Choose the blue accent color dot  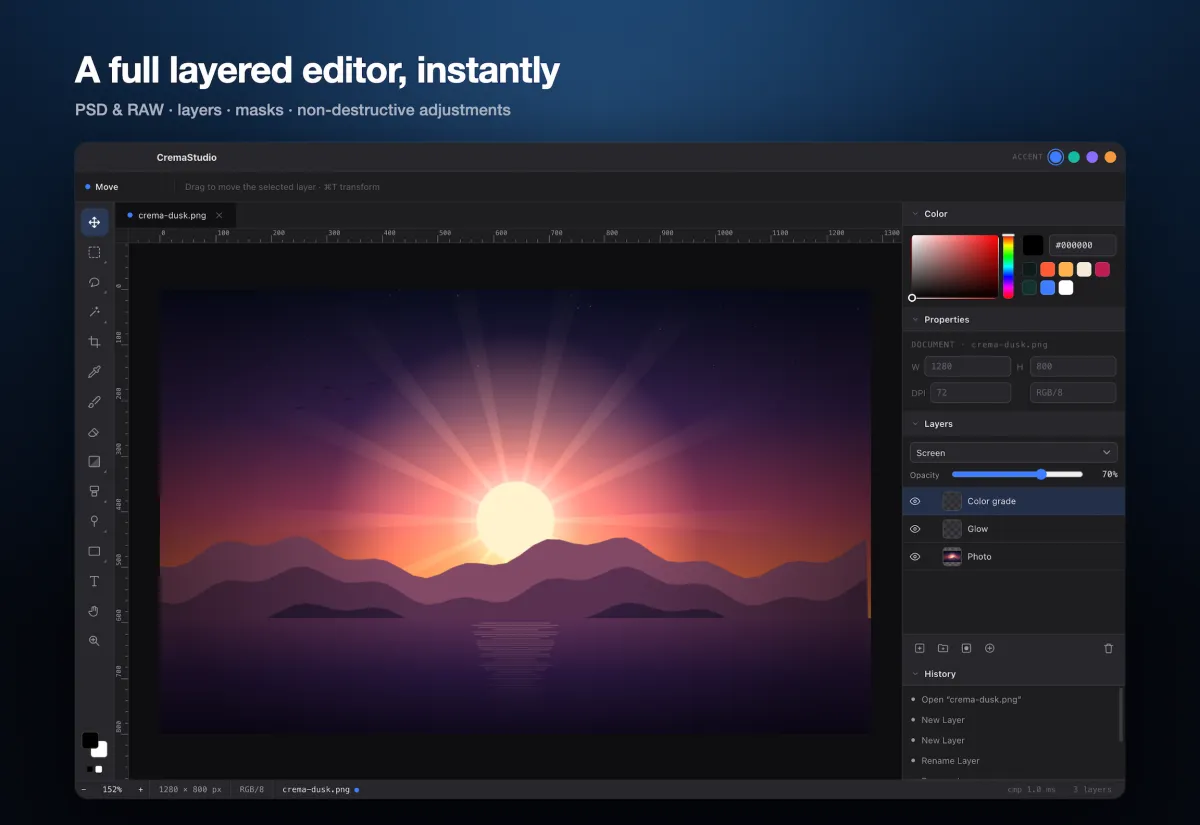pos(1055,157)
